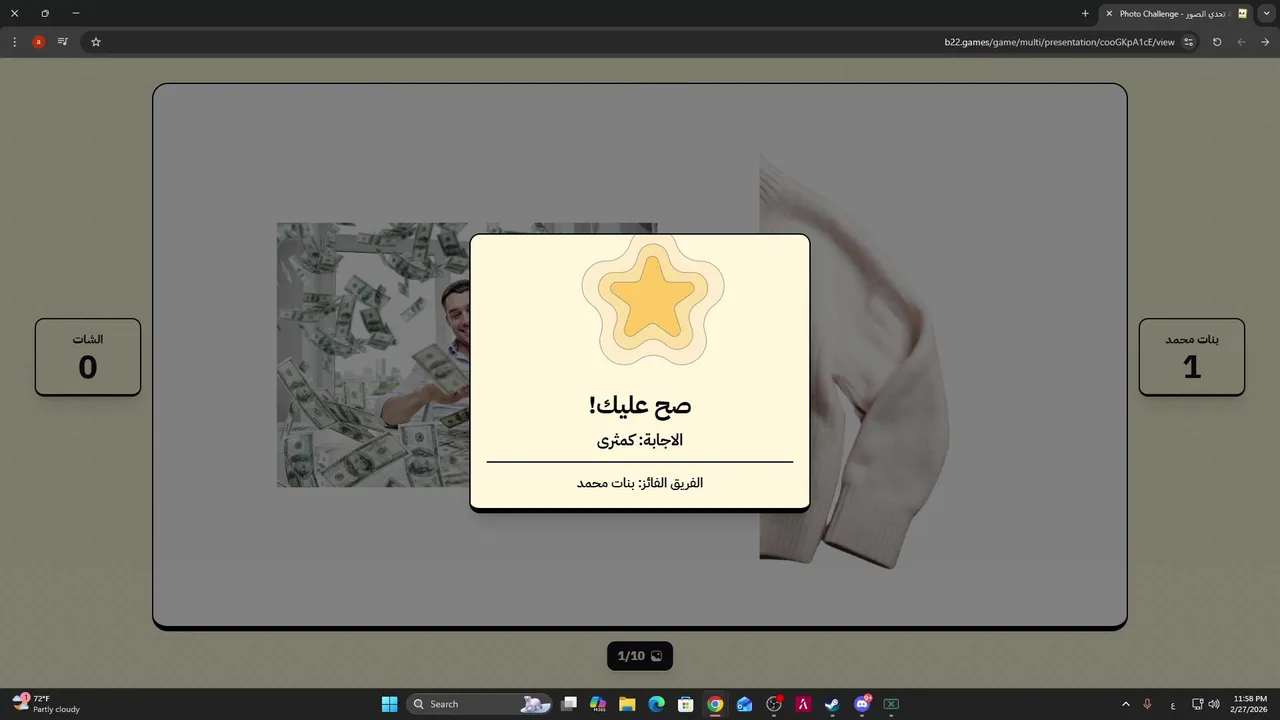Click the taskbar Search box
The image size is (1280, 720).
(x=480, y=704)
